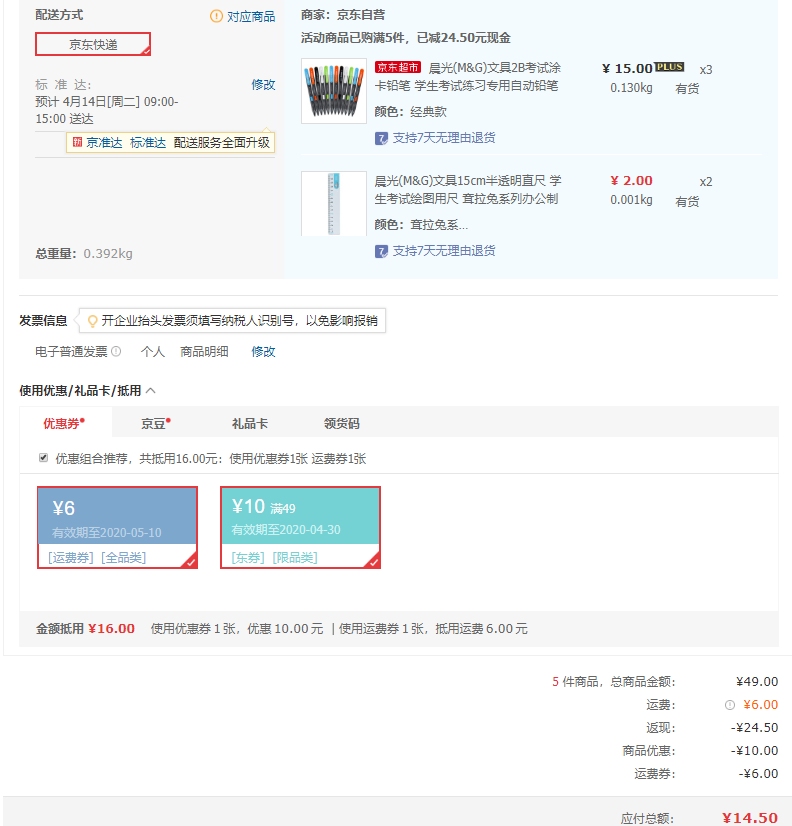
Task: Switch to the 礼品卡 tab
Action: [x=250, y=423]
